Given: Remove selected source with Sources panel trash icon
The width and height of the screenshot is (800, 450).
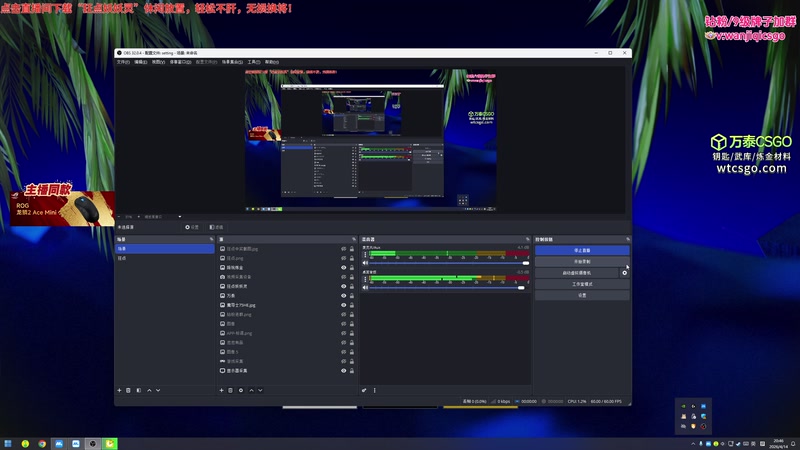Looking at the screenshot, I should (231, 390).
